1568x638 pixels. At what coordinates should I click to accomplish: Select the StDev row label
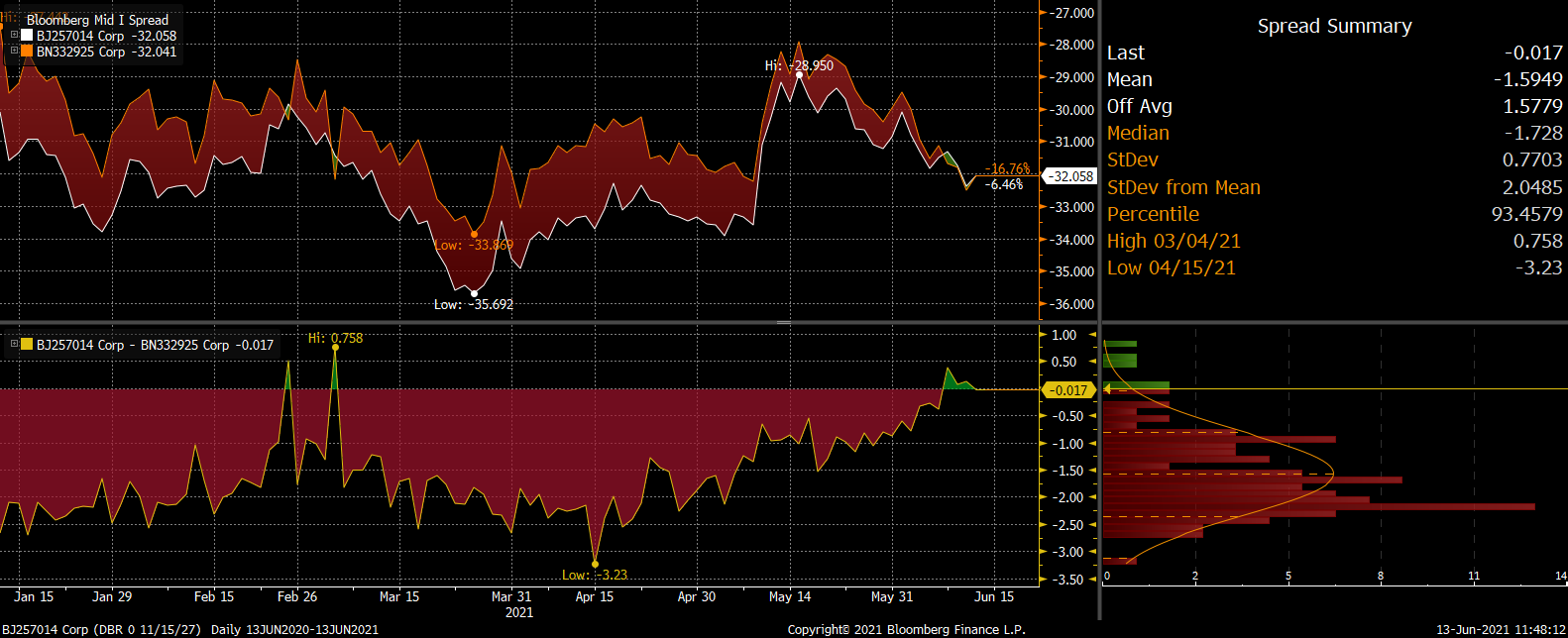coord(1132,159)
